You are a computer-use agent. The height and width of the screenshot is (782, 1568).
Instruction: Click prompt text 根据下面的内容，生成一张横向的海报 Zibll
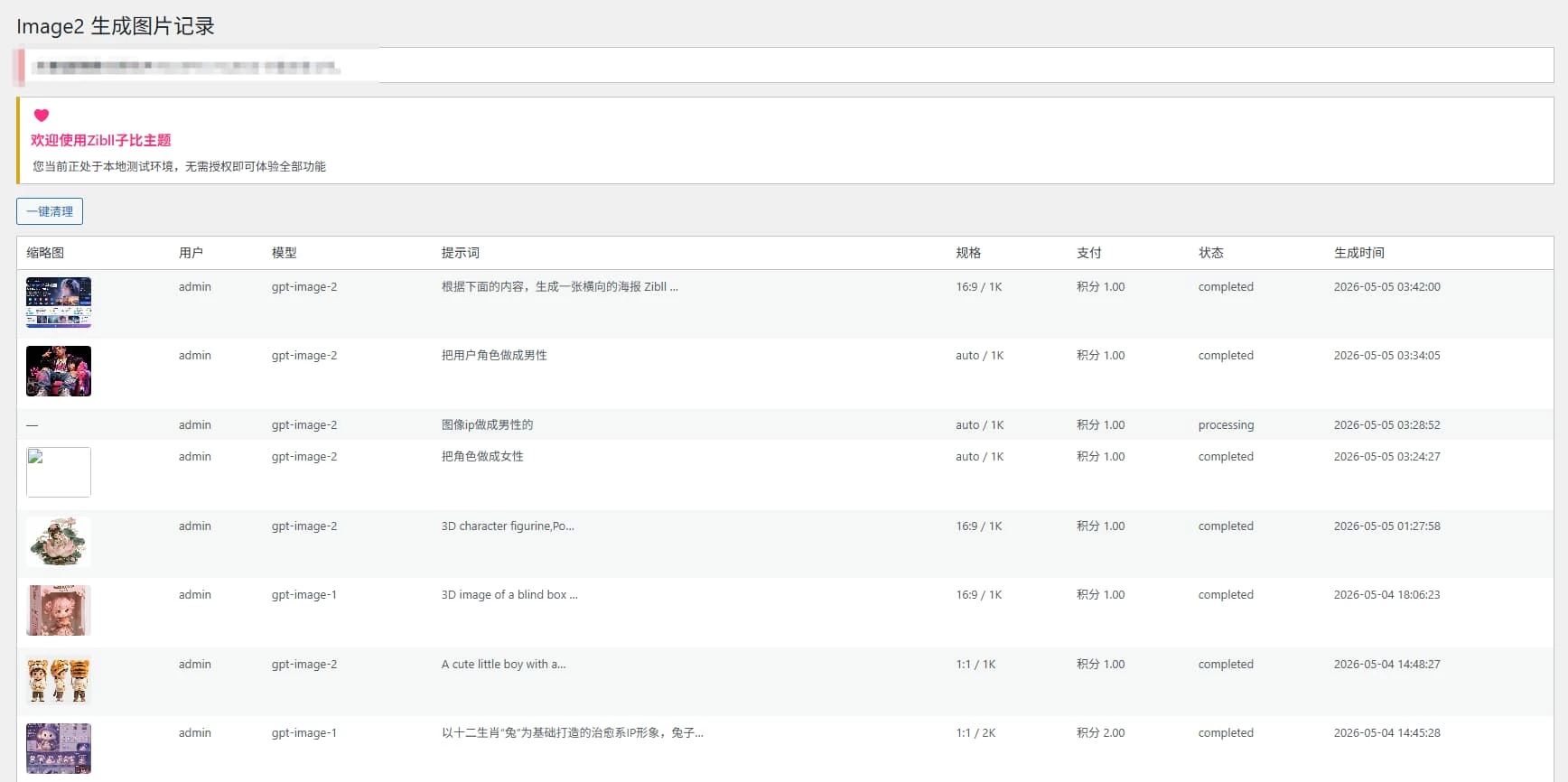click(x=559, y=286)
